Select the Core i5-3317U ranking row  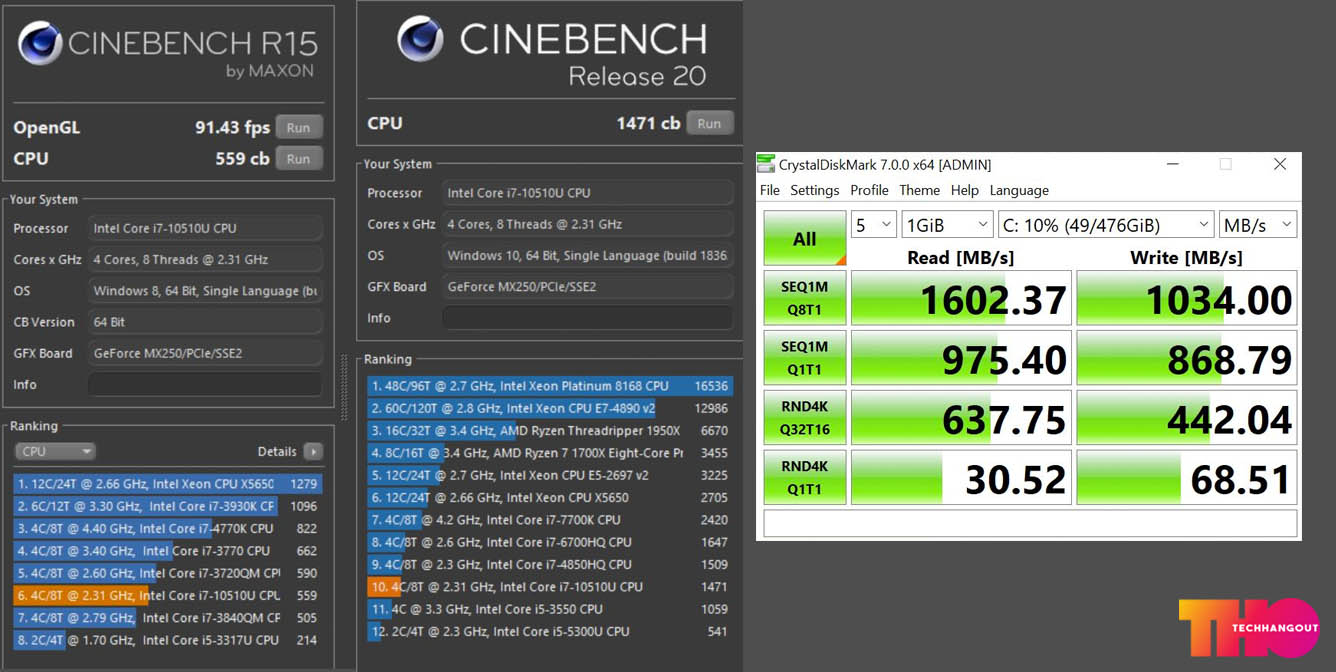pyautogui.click(x=168, y=640)
